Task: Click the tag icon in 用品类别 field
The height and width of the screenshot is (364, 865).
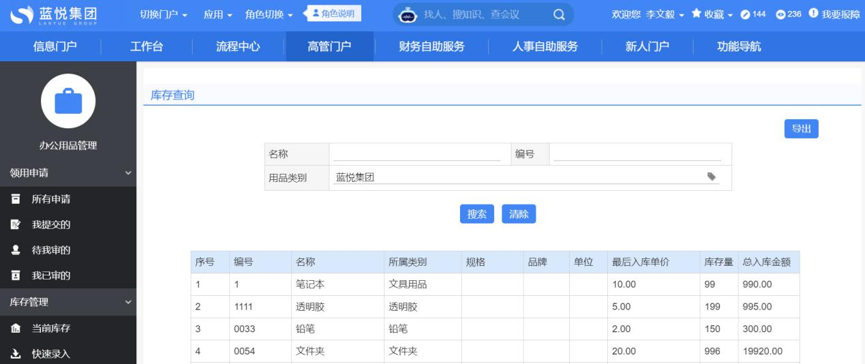Action: point(712,176)
